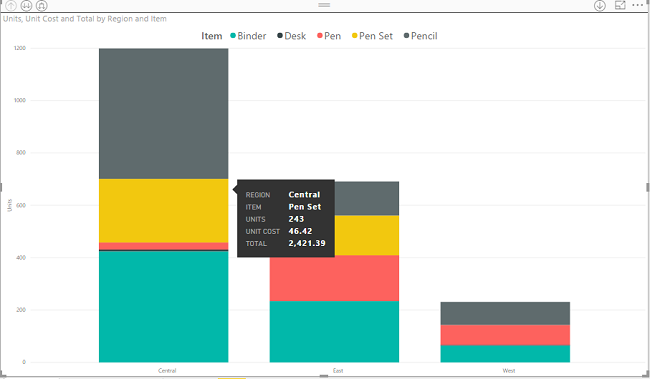Click the West axis label
The width and height of the screenshot is (650, 379).
tap(509, 370)
